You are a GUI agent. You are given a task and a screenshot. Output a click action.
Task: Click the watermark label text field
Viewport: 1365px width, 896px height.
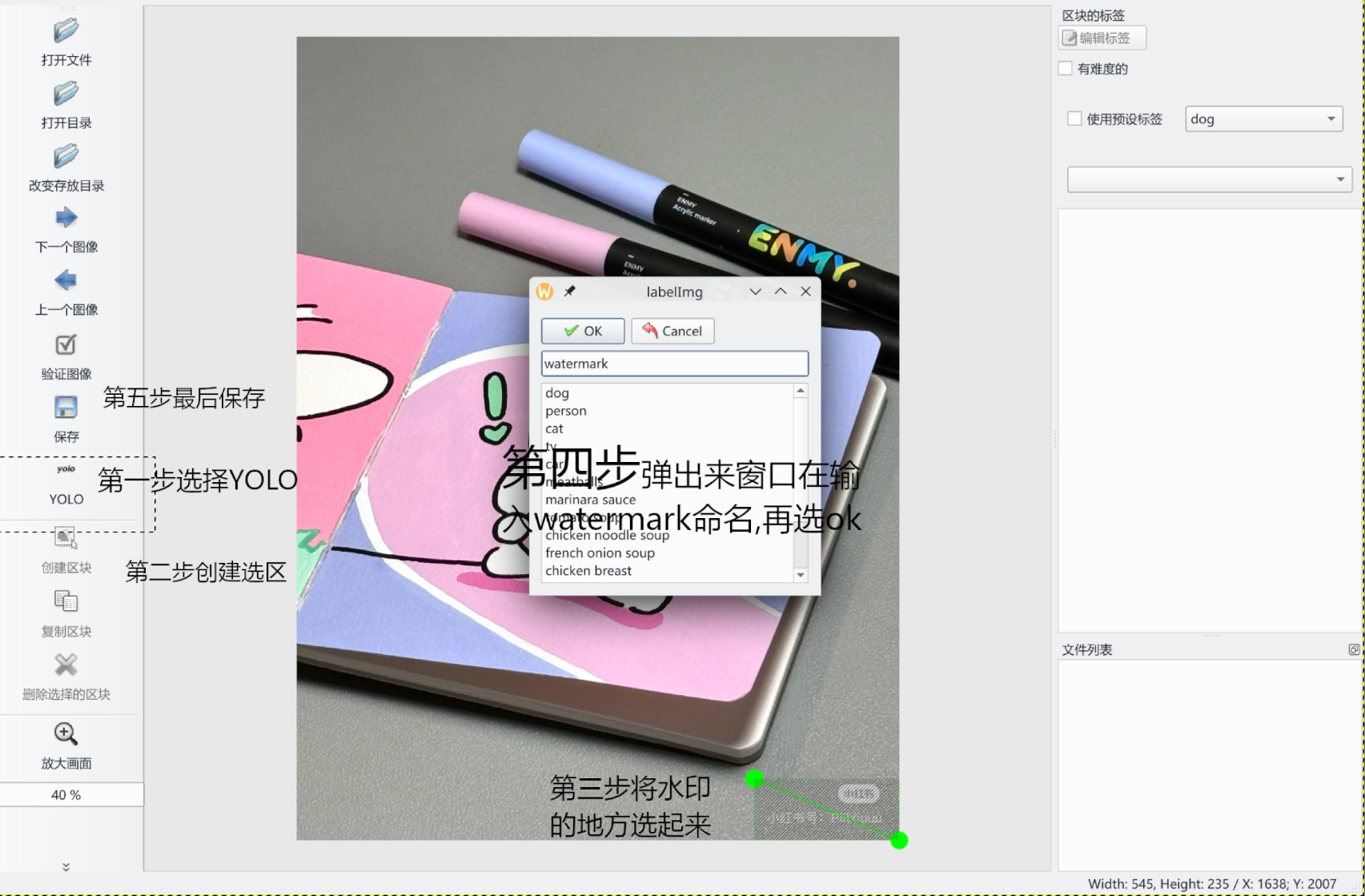674,364
